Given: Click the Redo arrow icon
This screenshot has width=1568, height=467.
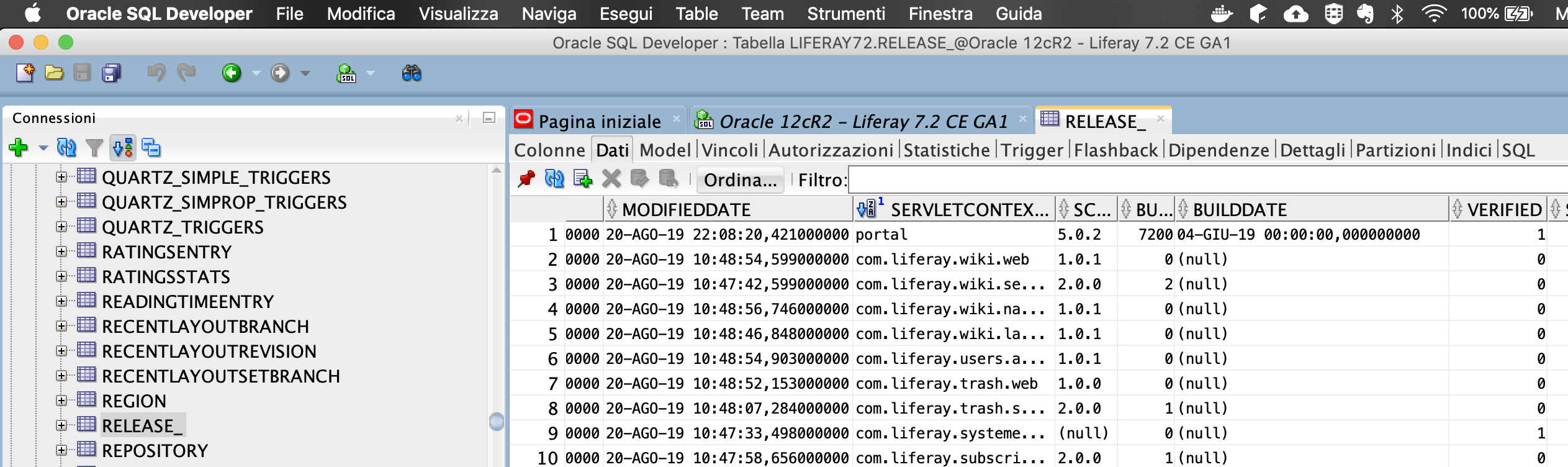Looking at the screenshot, I should click(186, 73).
